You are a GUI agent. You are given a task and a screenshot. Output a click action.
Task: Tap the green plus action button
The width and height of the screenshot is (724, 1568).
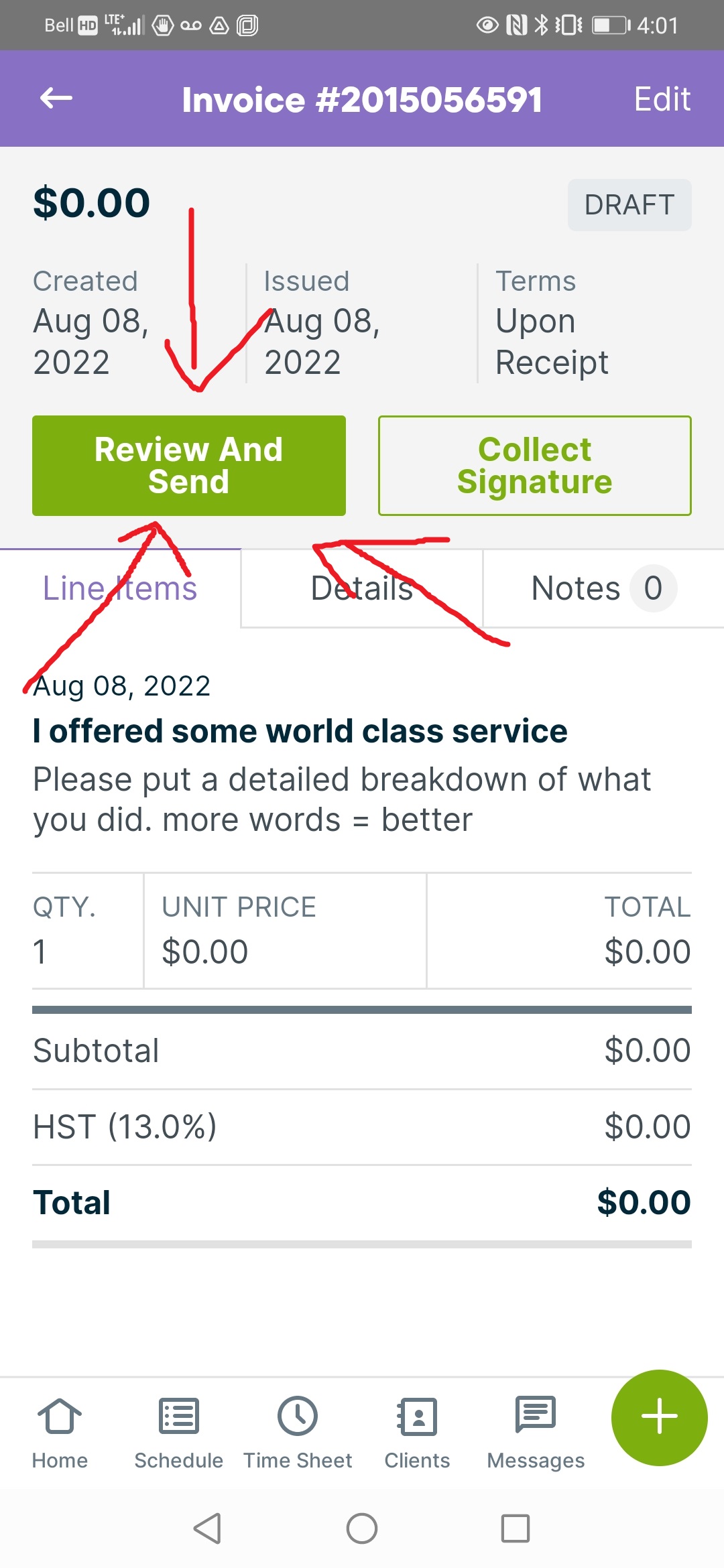tap(658, 1417)
